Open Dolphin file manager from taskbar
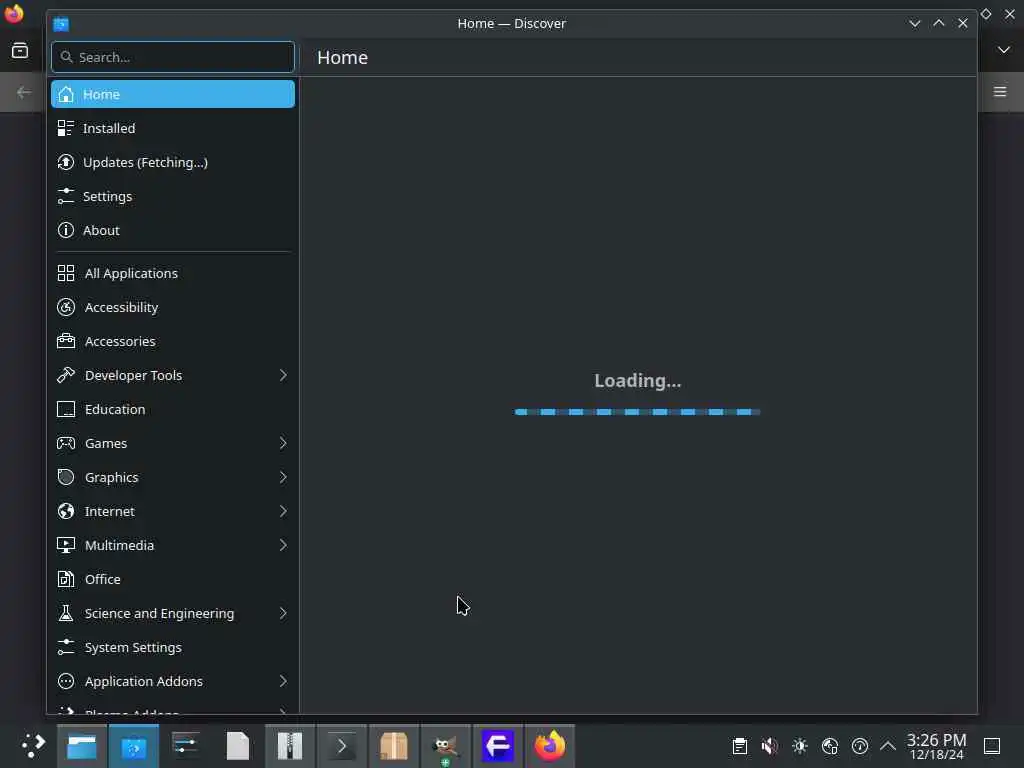The image size is (1024, 768). point(82,746)
